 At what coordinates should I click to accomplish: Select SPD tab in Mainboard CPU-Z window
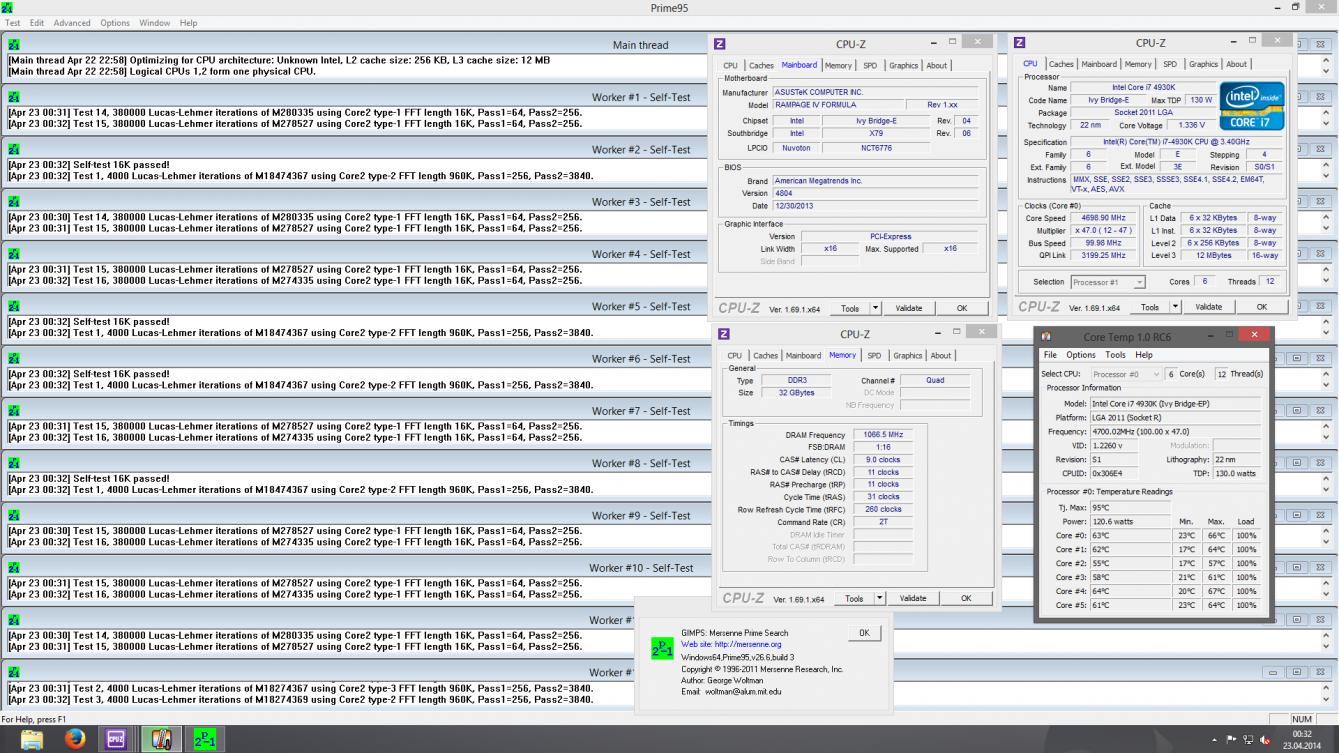click(870, 66)
